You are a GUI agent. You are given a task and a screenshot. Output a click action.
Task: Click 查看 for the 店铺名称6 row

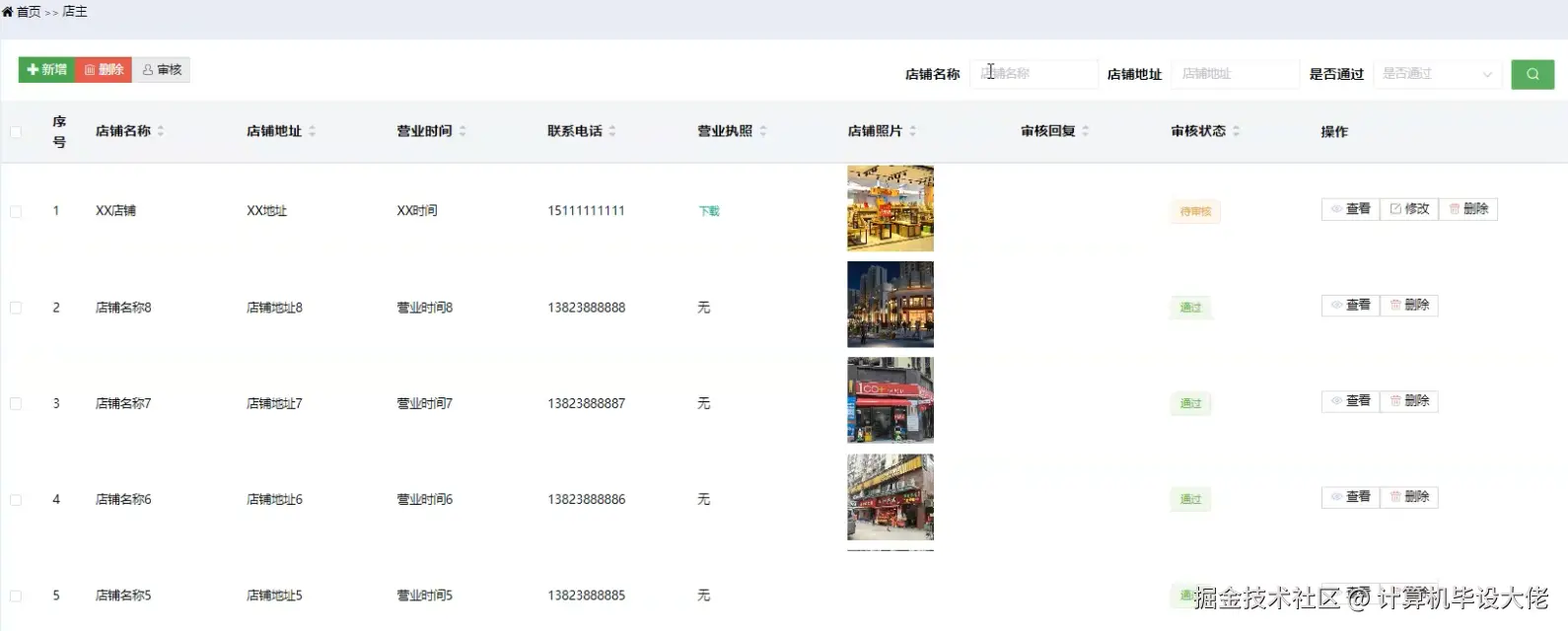tap(1351, 497)
